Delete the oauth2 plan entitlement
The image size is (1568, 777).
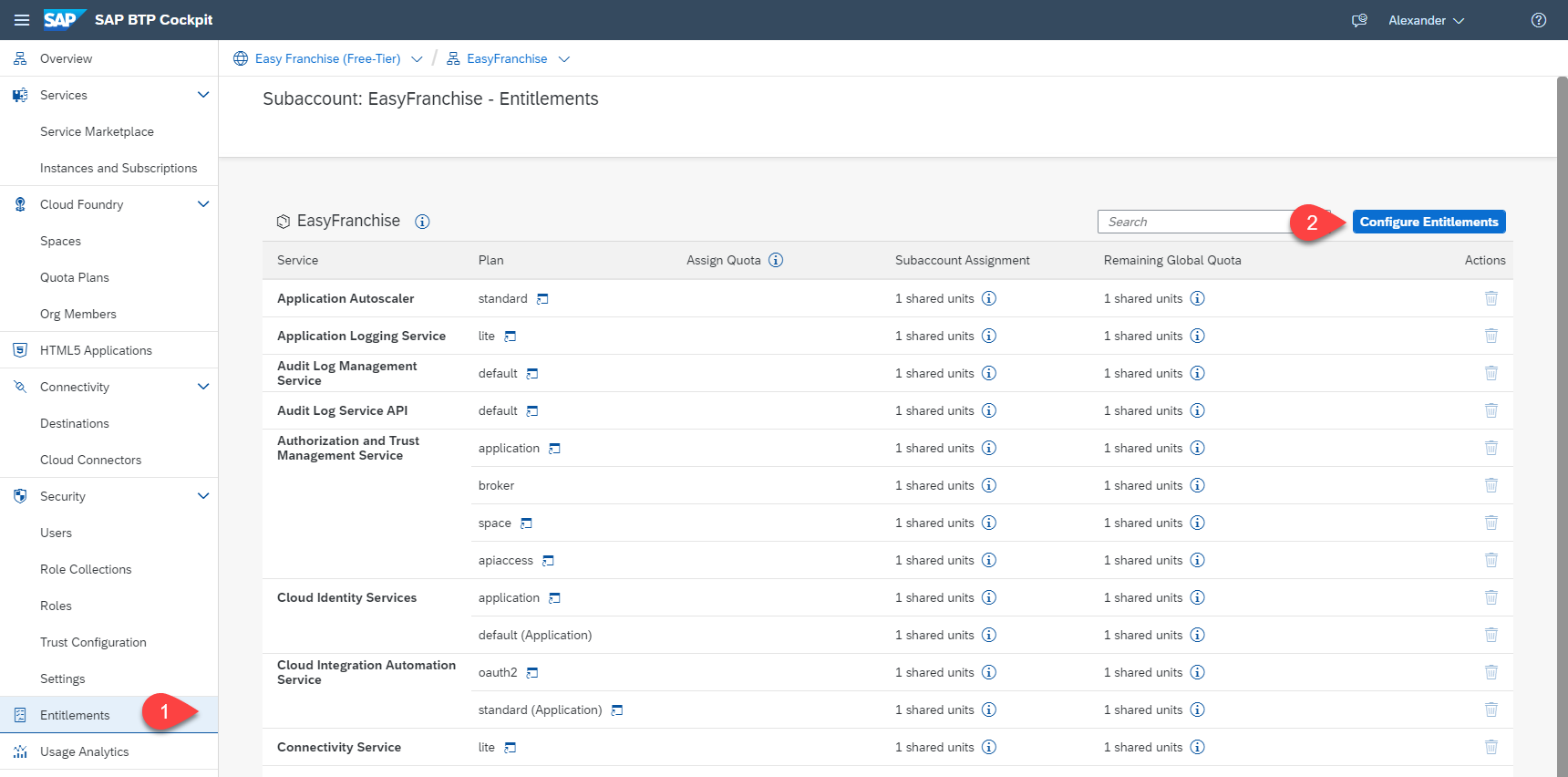(x=1491, y=672)
